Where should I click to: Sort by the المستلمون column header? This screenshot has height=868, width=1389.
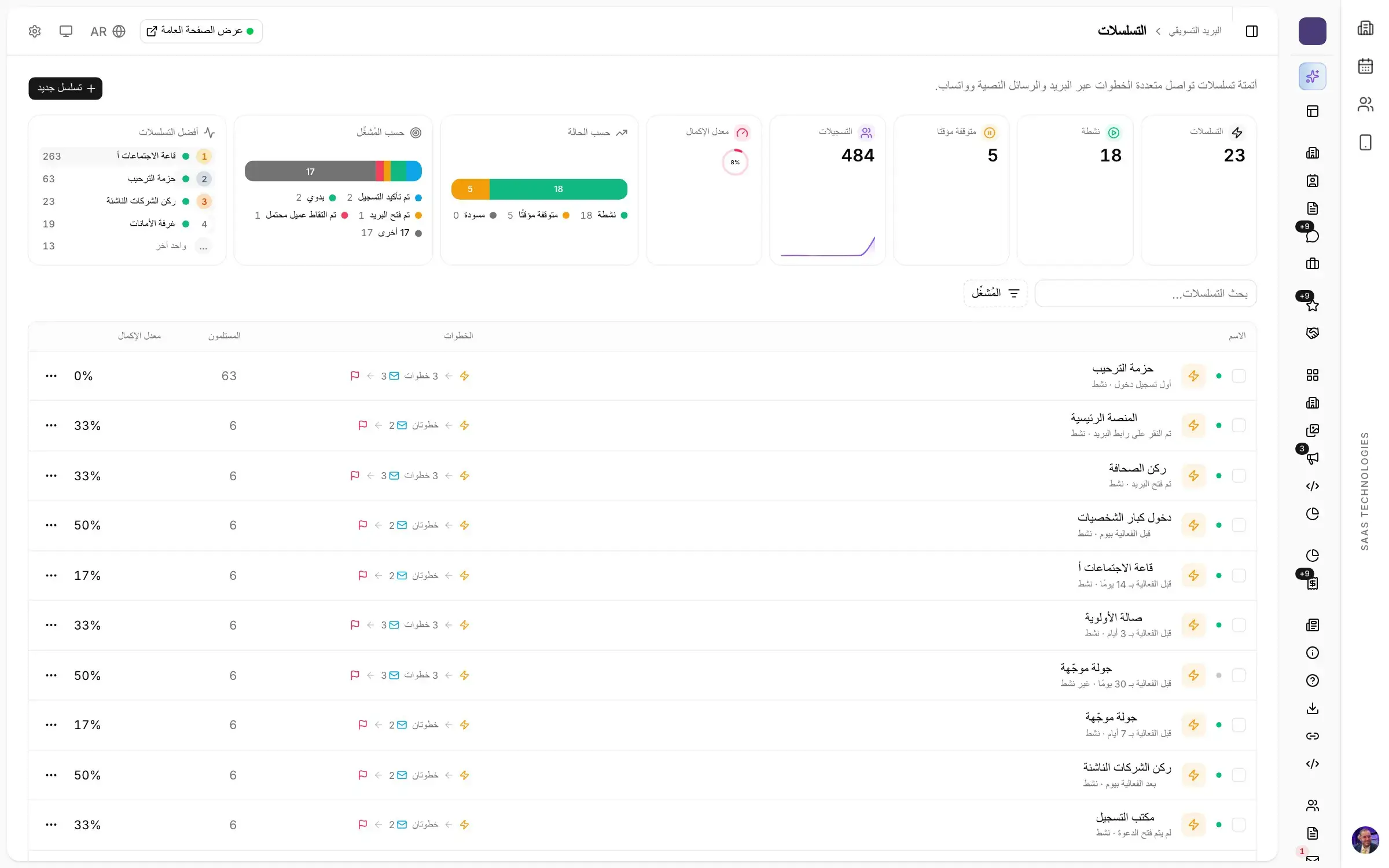(225, 336)
